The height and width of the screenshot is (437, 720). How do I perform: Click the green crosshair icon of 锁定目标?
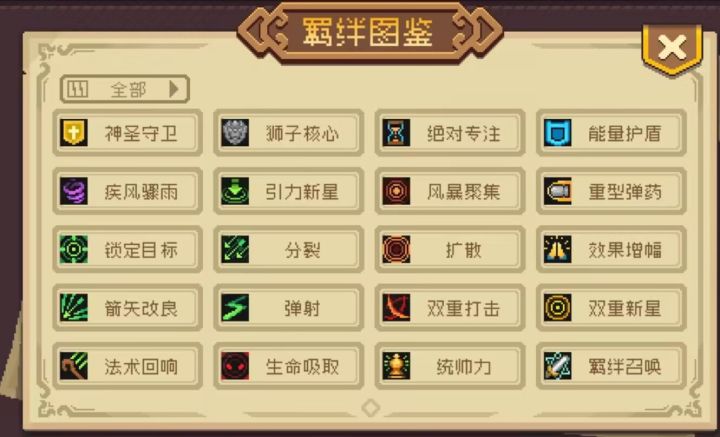(x=74, y=249)
